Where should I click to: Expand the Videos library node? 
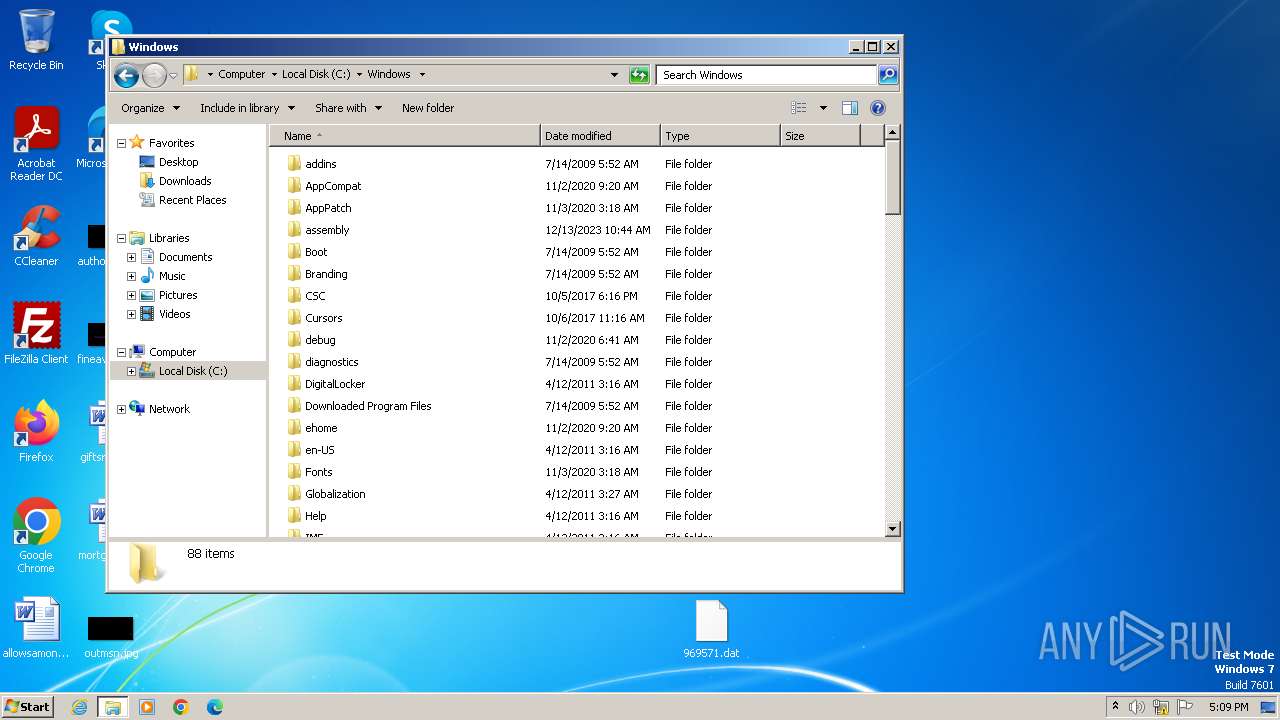pyautogui.click(x=131, y=314)
